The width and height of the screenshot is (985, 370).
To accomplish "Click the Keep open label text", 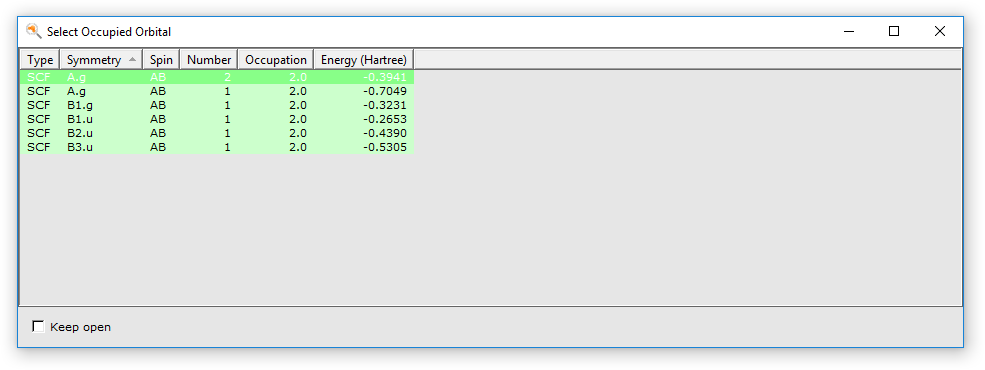I will pos(80,327).
